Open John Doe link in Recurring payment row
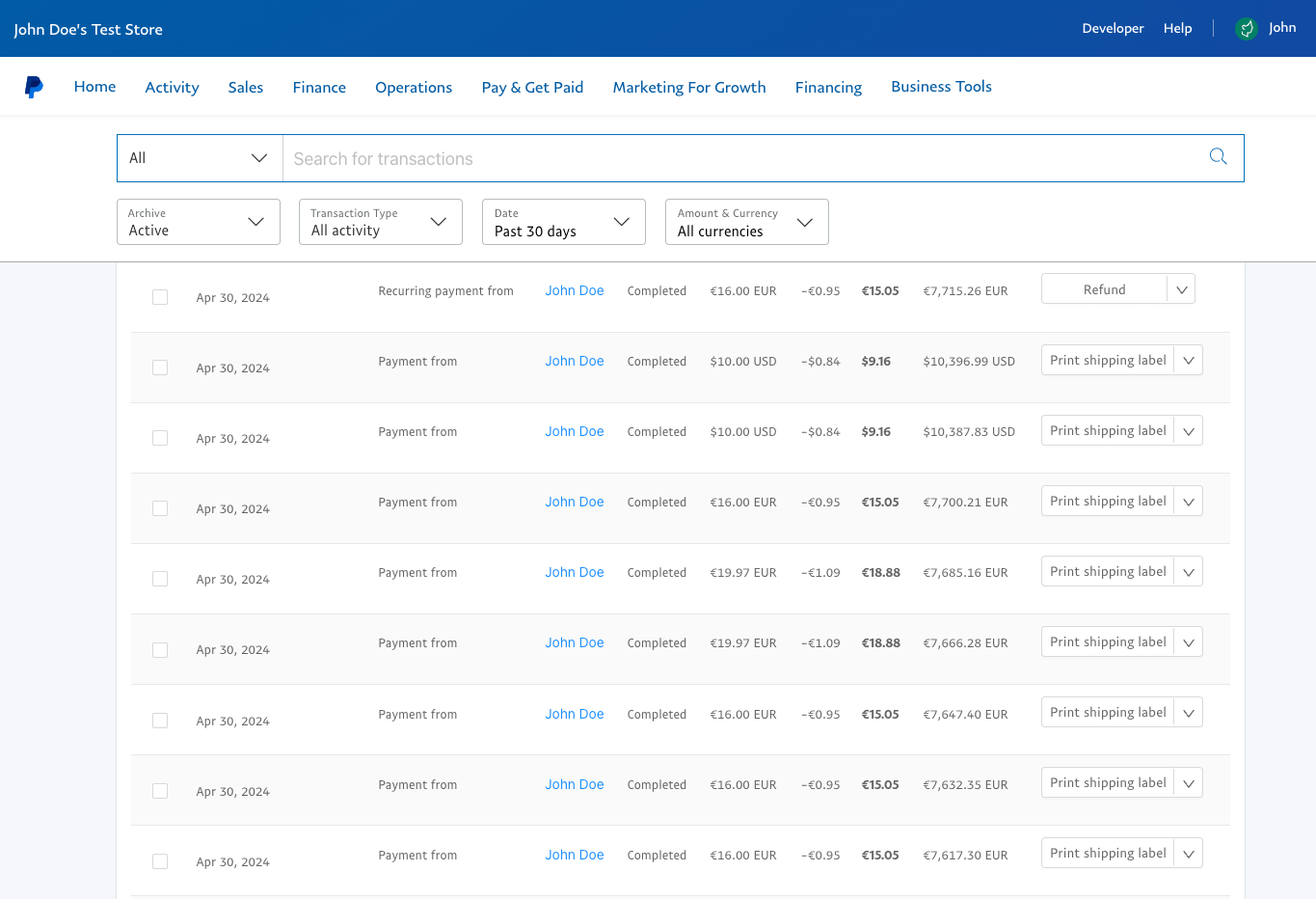Screen dimensions: 1316x899 (x=575, y=290)
